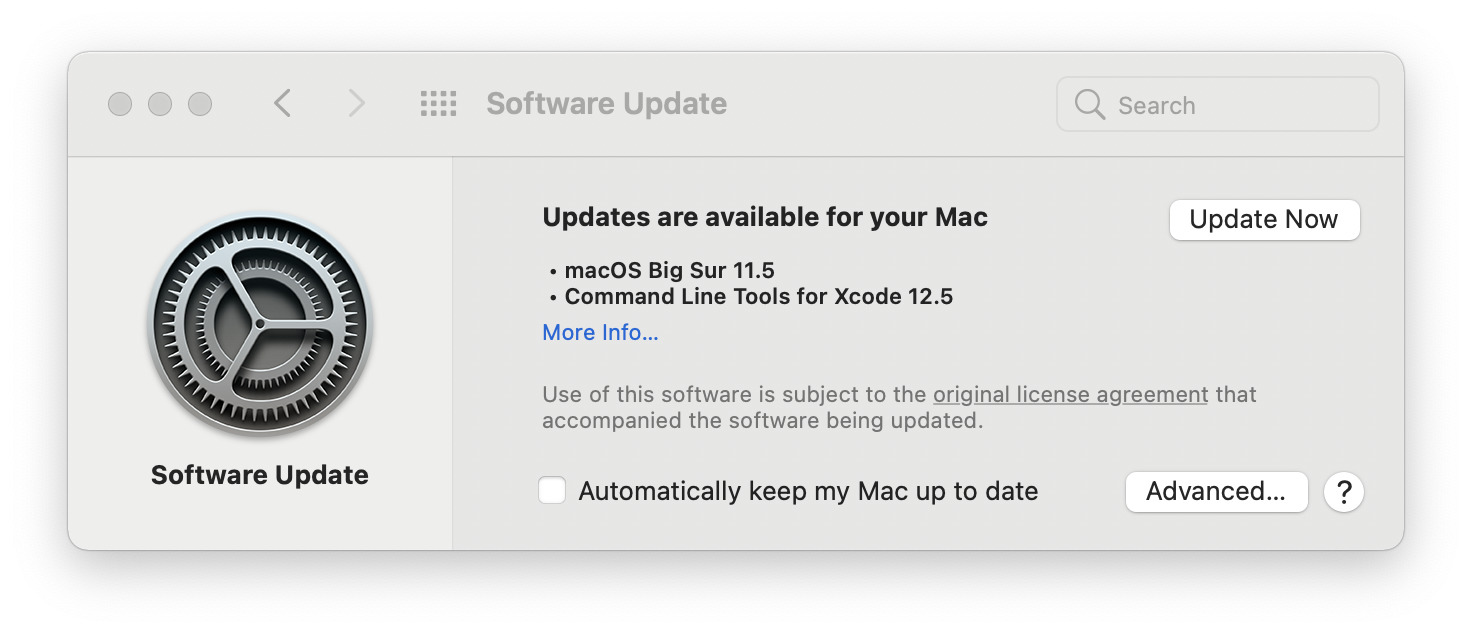Zoom the window using the third light
The image size is (1472, 634).
[200, 104]
